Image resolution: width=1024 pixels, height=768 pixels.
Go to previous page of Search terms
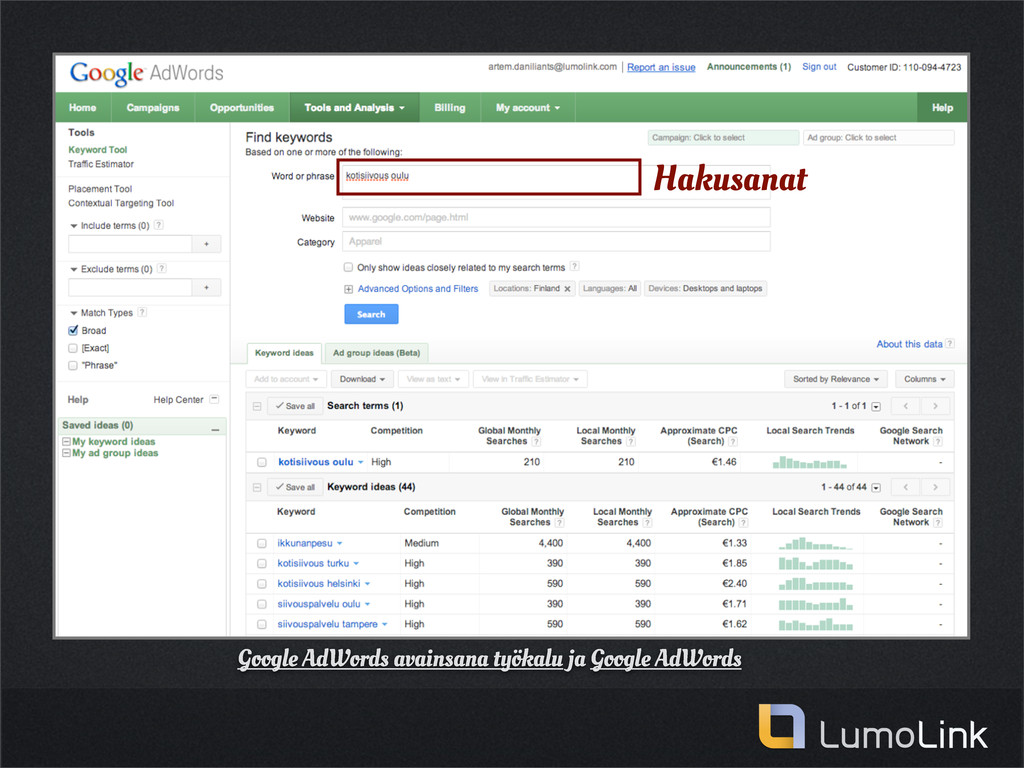point(906,406)
